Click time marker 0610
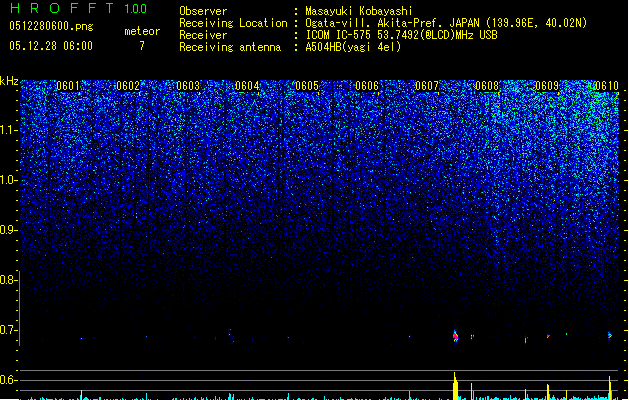The height and width of the screenshot is (400, 629). click(607, 86)
